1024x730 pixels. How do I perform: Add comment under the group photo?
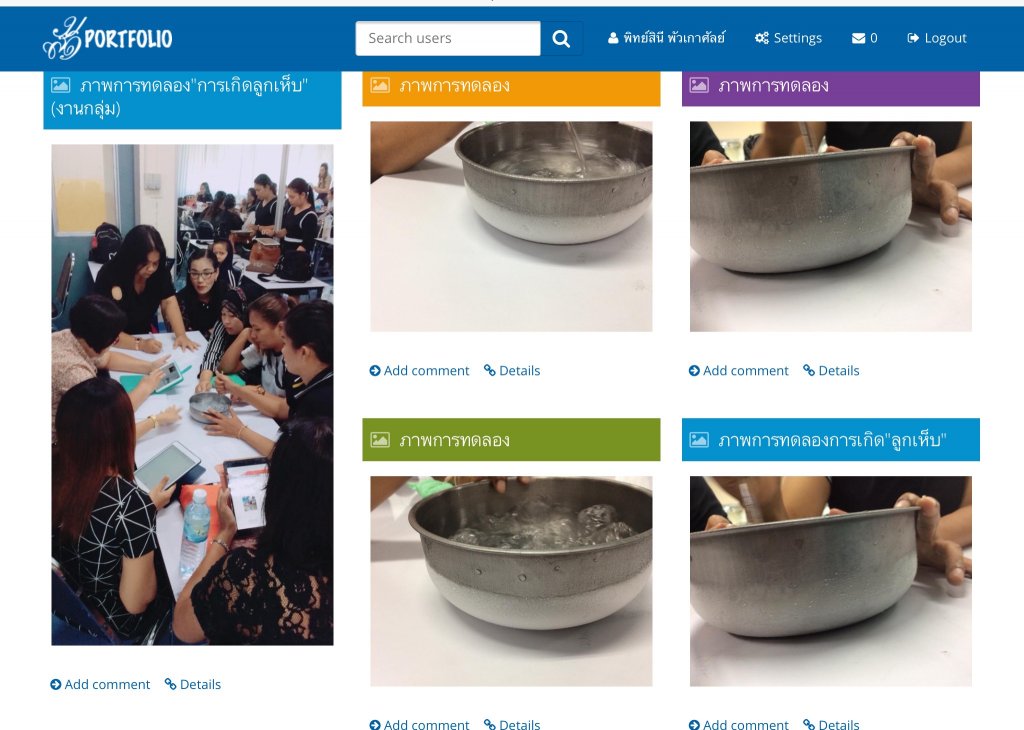point(100,684)
